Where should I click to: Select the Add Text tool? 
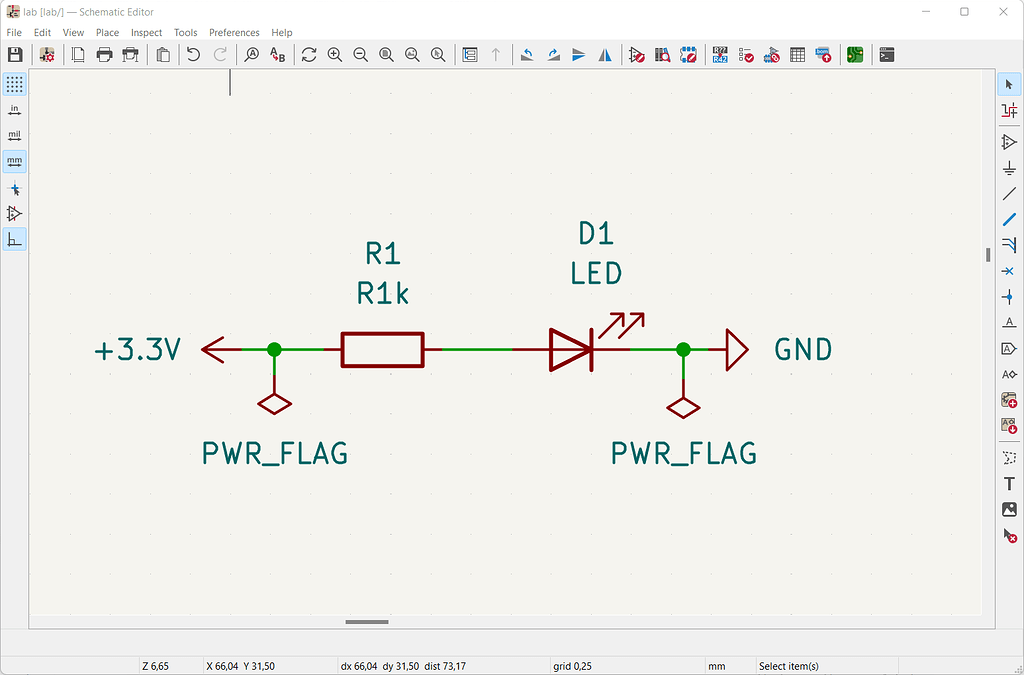coord(1009,483)
